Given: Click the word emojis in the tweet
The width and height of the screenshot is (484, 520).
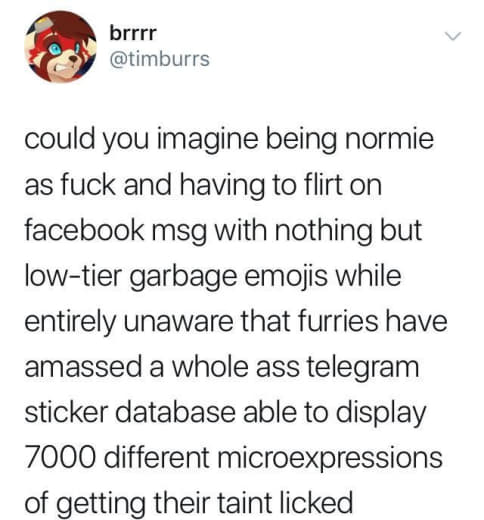Looking at the screenshot, I should pyautogui.click(x=286, y=277).
